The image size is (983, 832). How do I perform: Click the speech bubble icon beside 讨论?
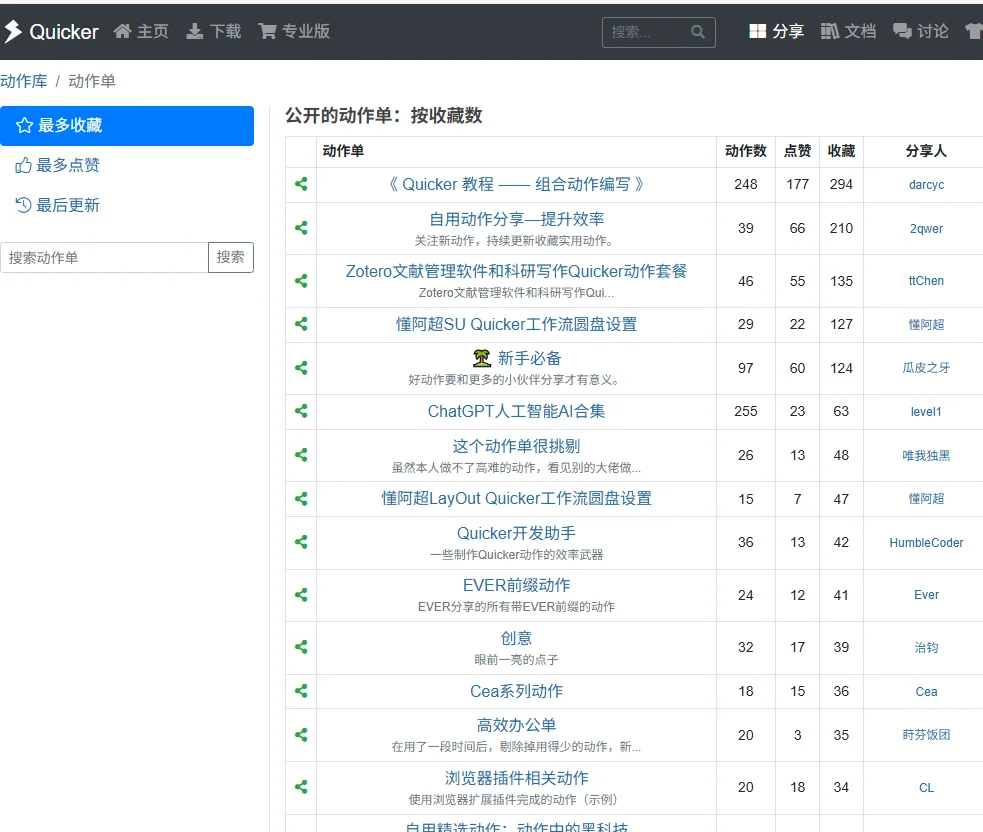902,31
